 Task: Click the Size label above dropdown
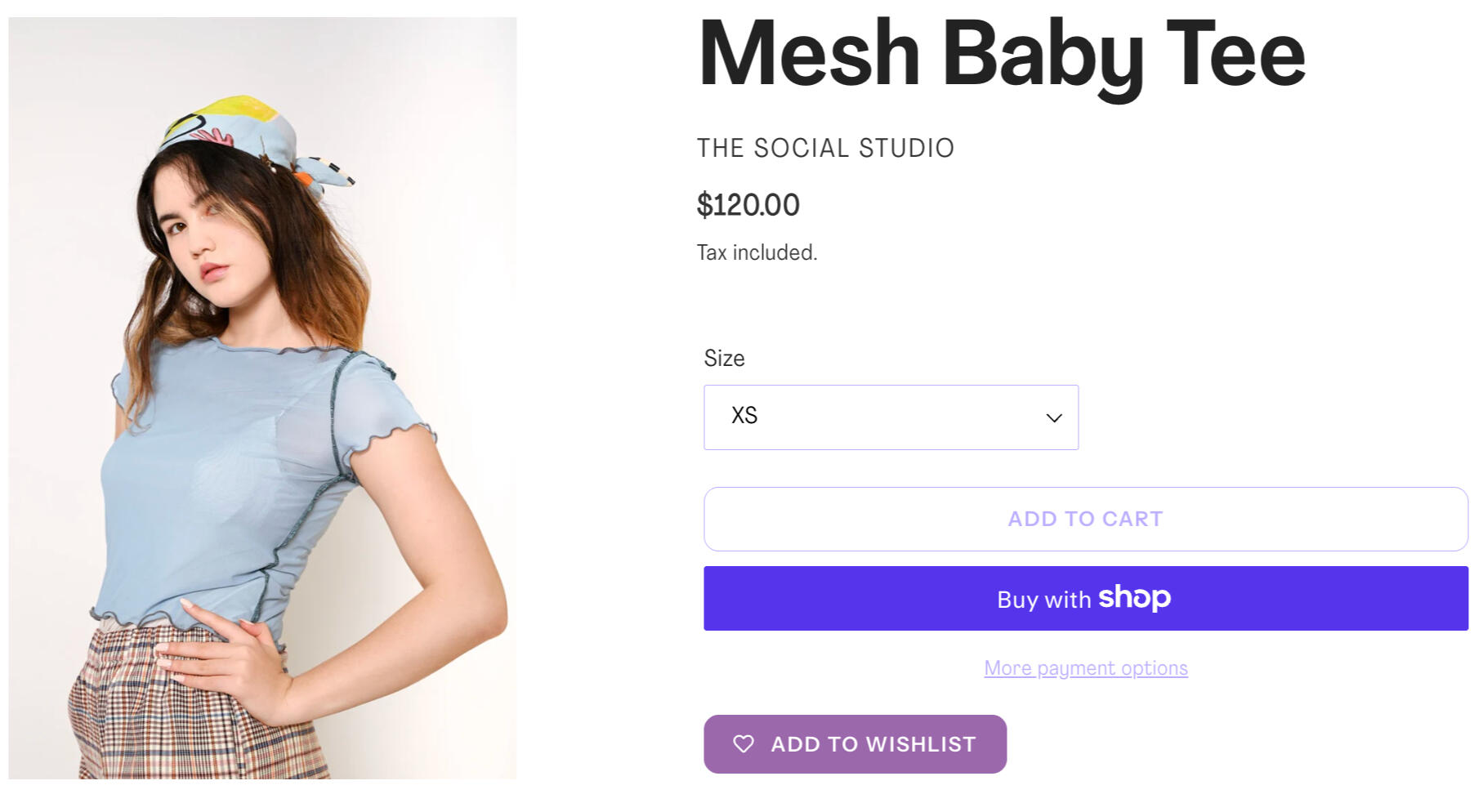pyautogui.click(x=724, y=358)
